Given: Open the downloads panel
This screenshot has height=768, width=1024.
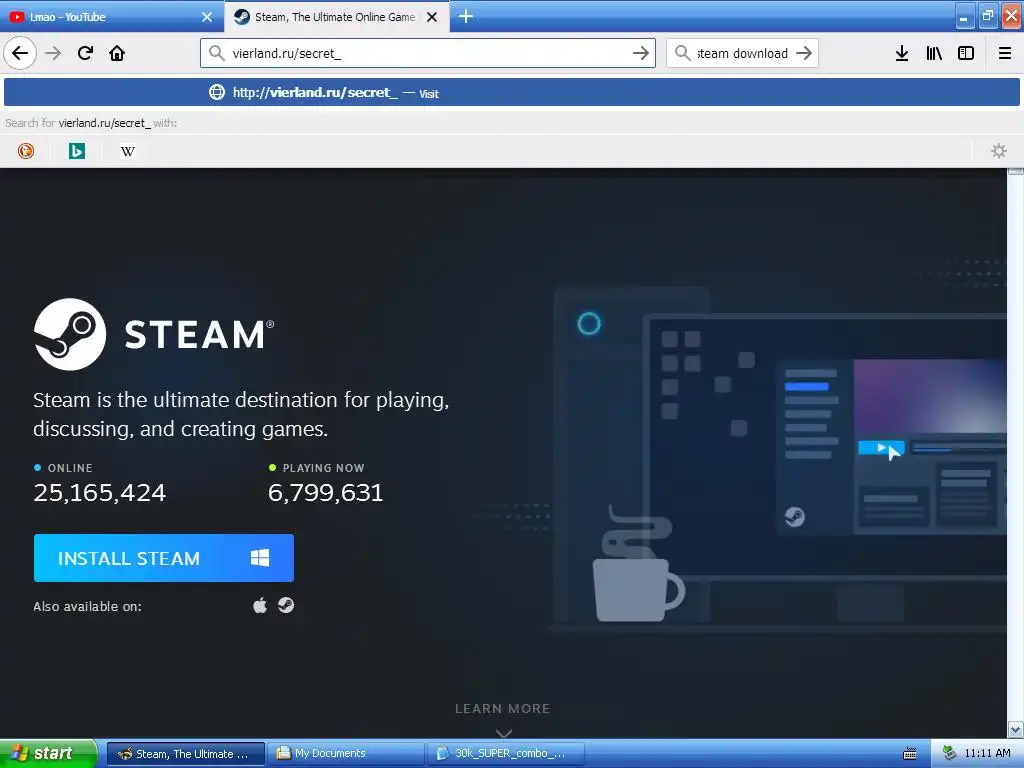Looking at the screenshot, I should coord(902,53).
